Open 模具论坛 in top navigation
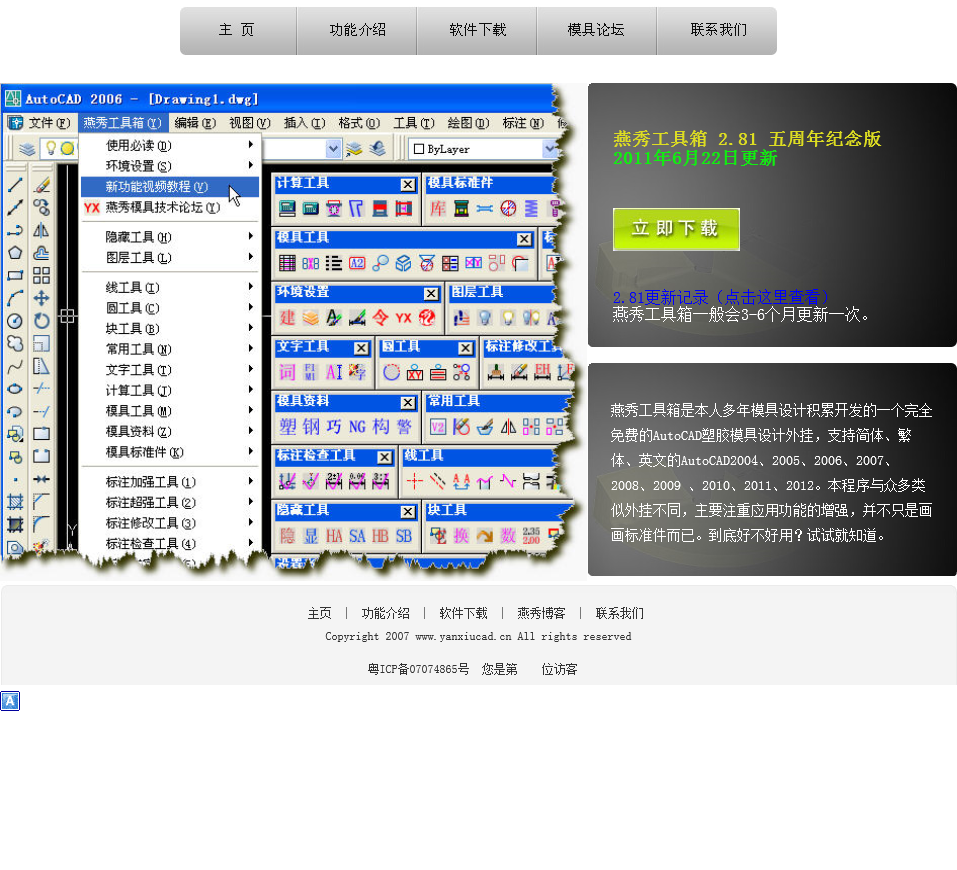Viewport: 957px width, 870px height. 596,30
